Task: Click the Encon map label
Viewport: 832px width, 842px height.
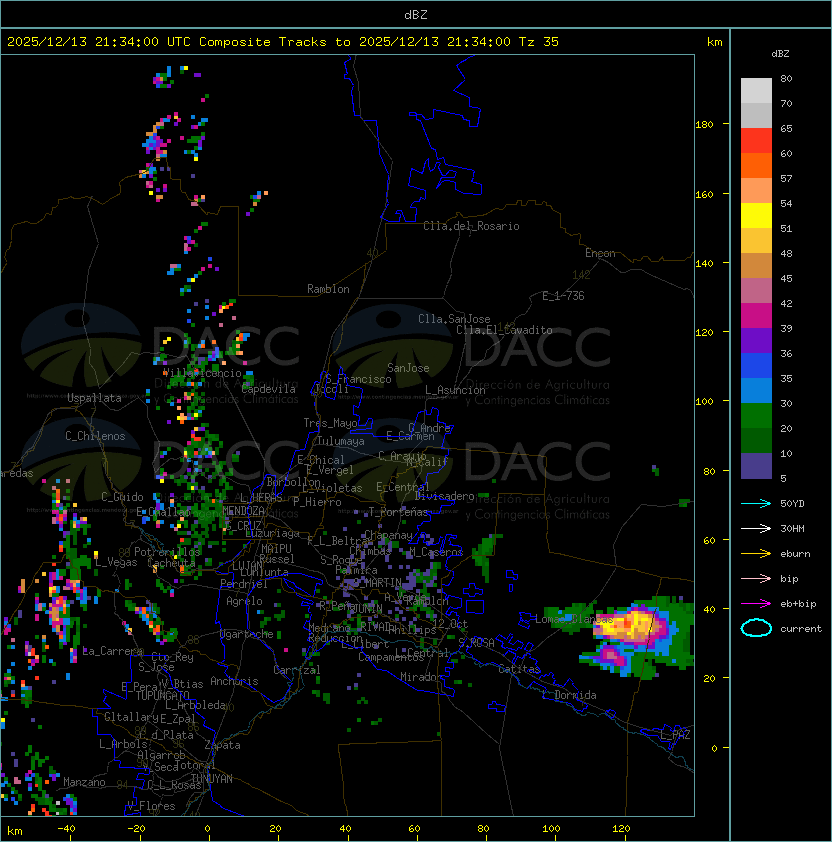Action: click(600, 253)
